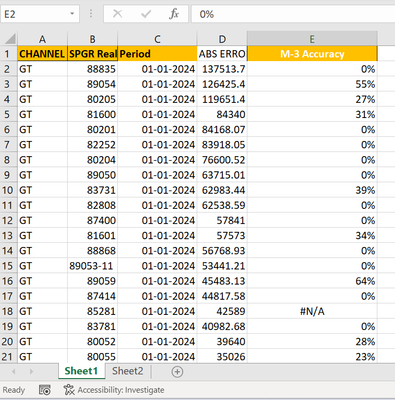Select column D header
The image size is (395, 400).
(222, 39)
